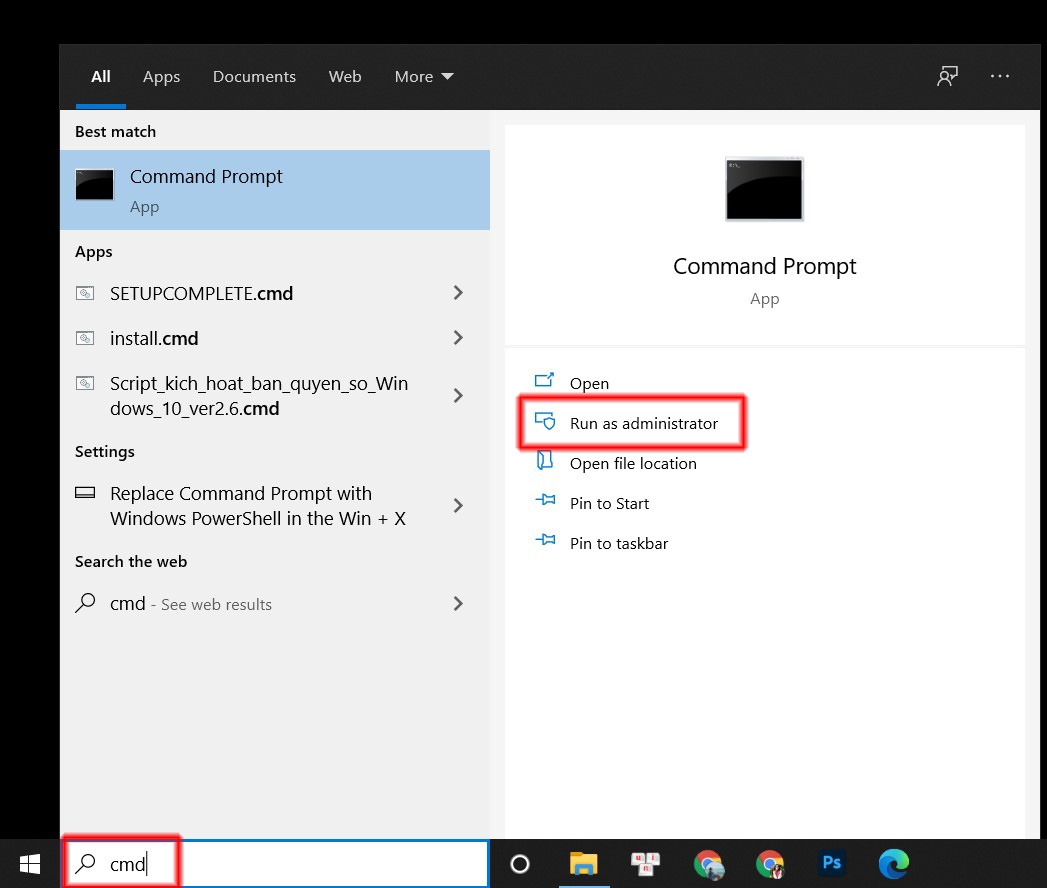Switch to the Apps tab

tap(162, 77)
